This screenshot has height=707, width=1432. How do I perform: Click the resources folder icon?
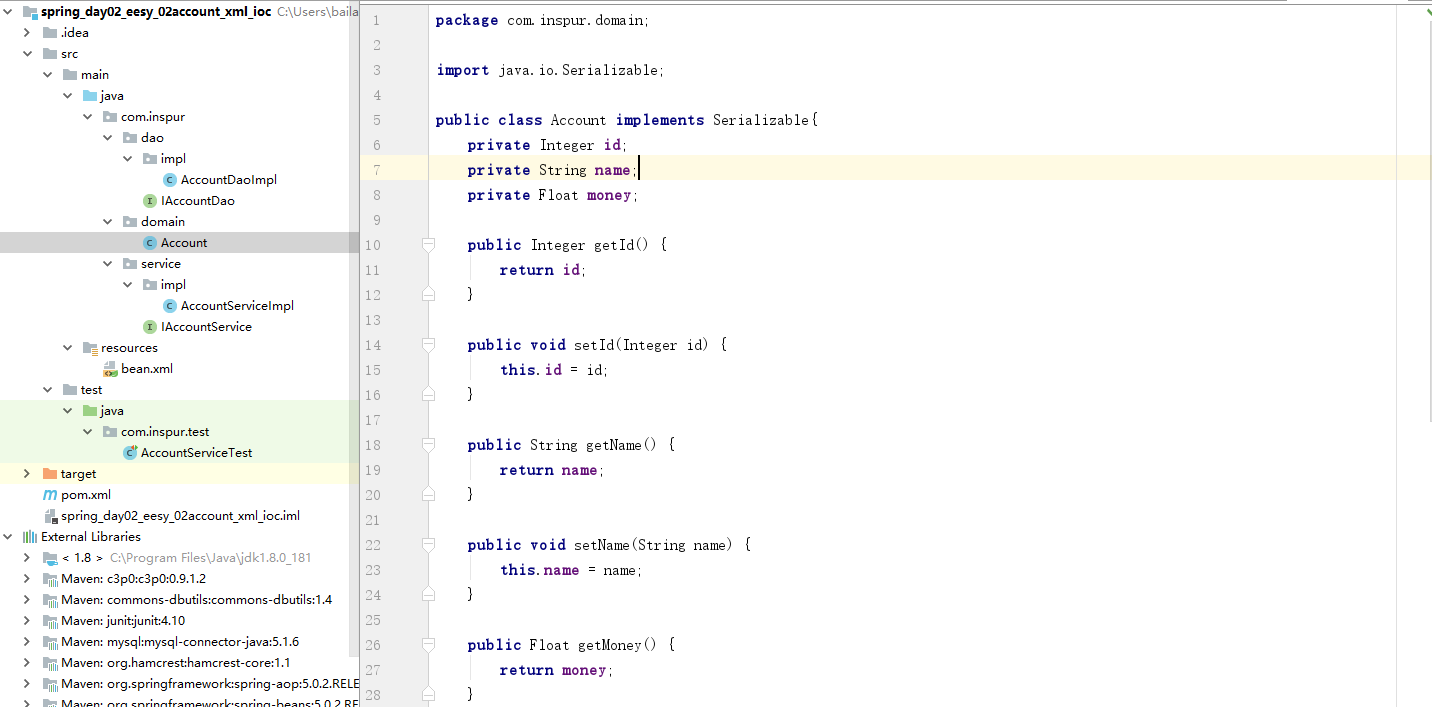(x=90, y=348)
